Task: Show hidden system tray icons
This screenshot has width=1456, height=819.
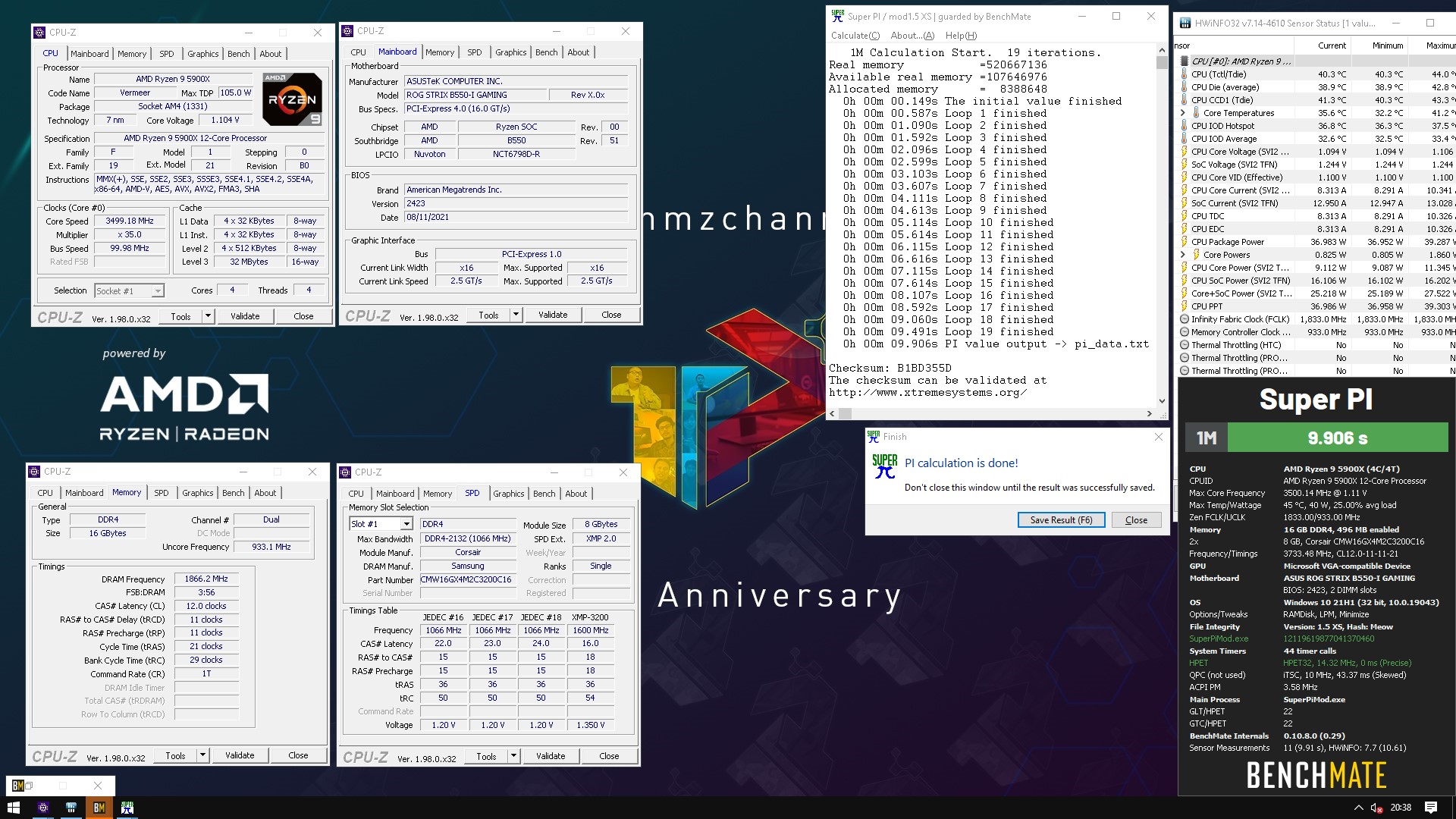Action: coord(1358,808)
